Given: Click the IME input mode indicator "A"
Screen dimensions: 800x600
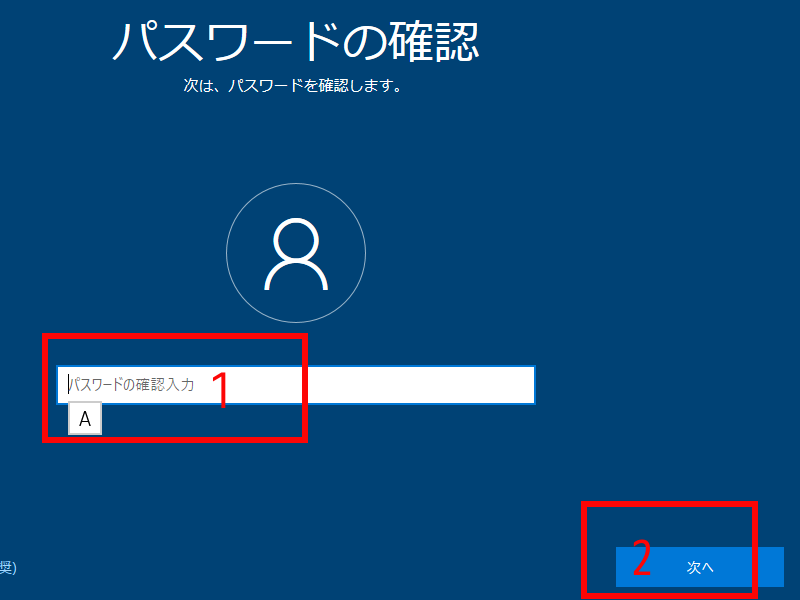Looking at the screenshot, I should click(85, 420).
